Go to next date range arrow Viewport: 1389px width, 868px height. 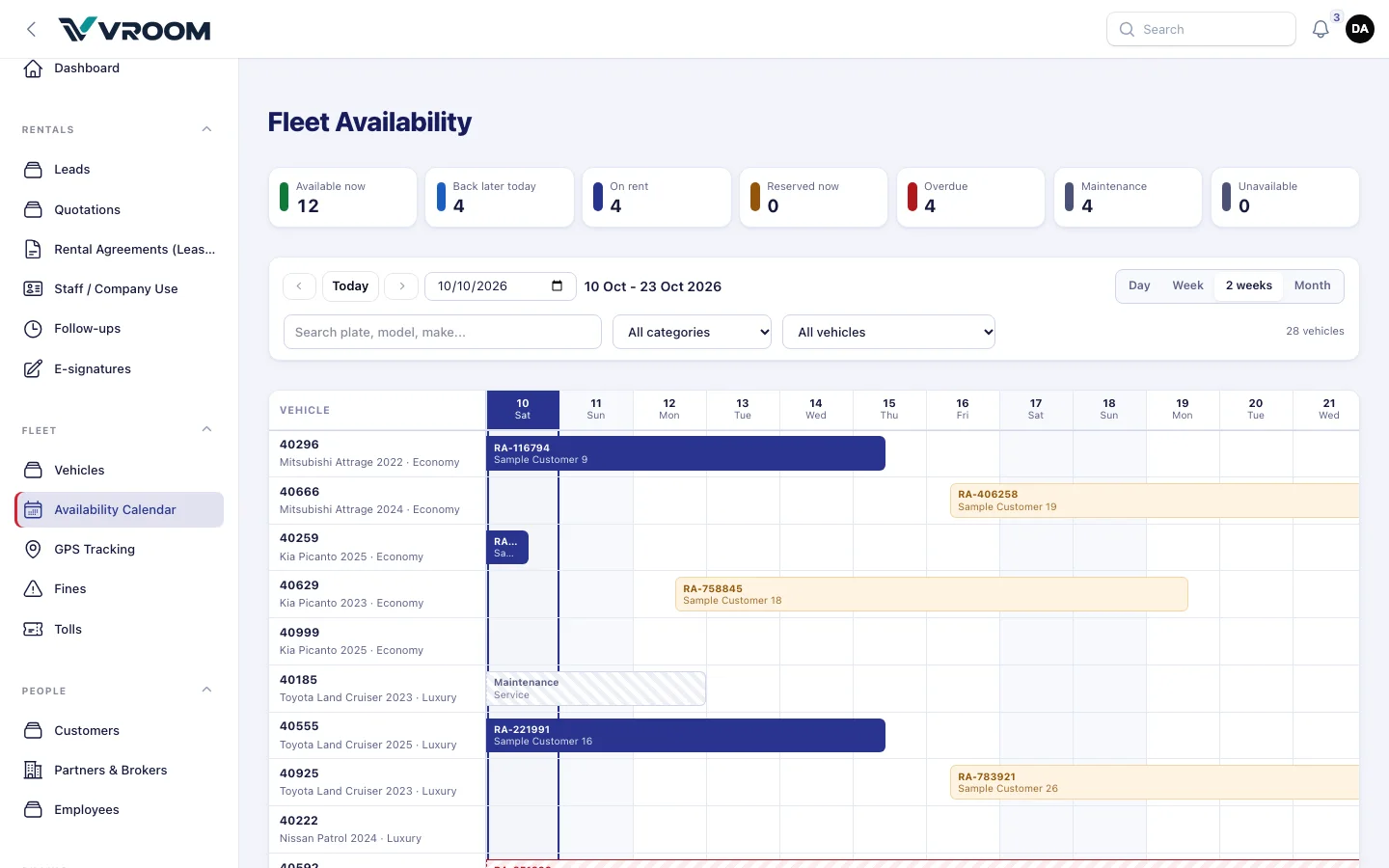[401, 286]
